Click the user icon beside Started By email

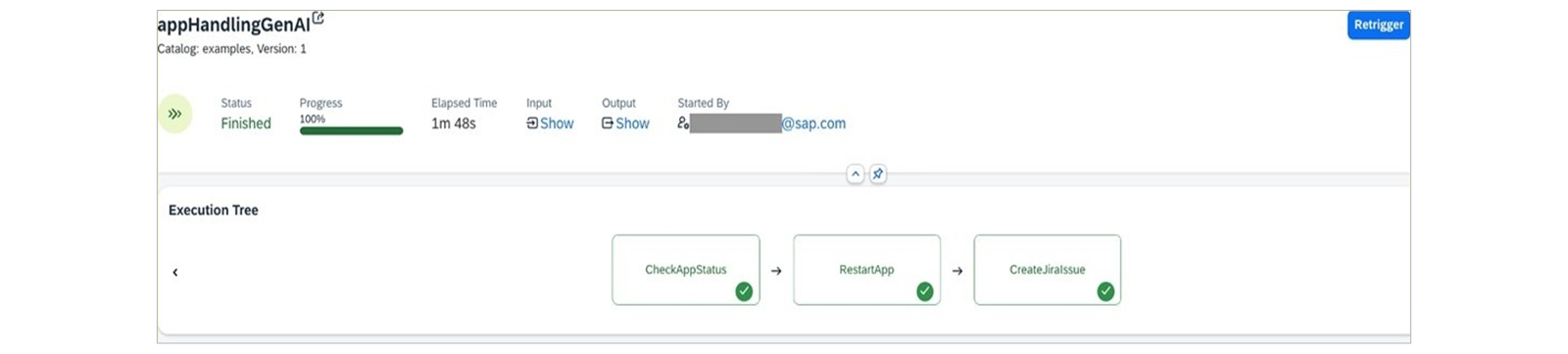[x=683, y=124]
